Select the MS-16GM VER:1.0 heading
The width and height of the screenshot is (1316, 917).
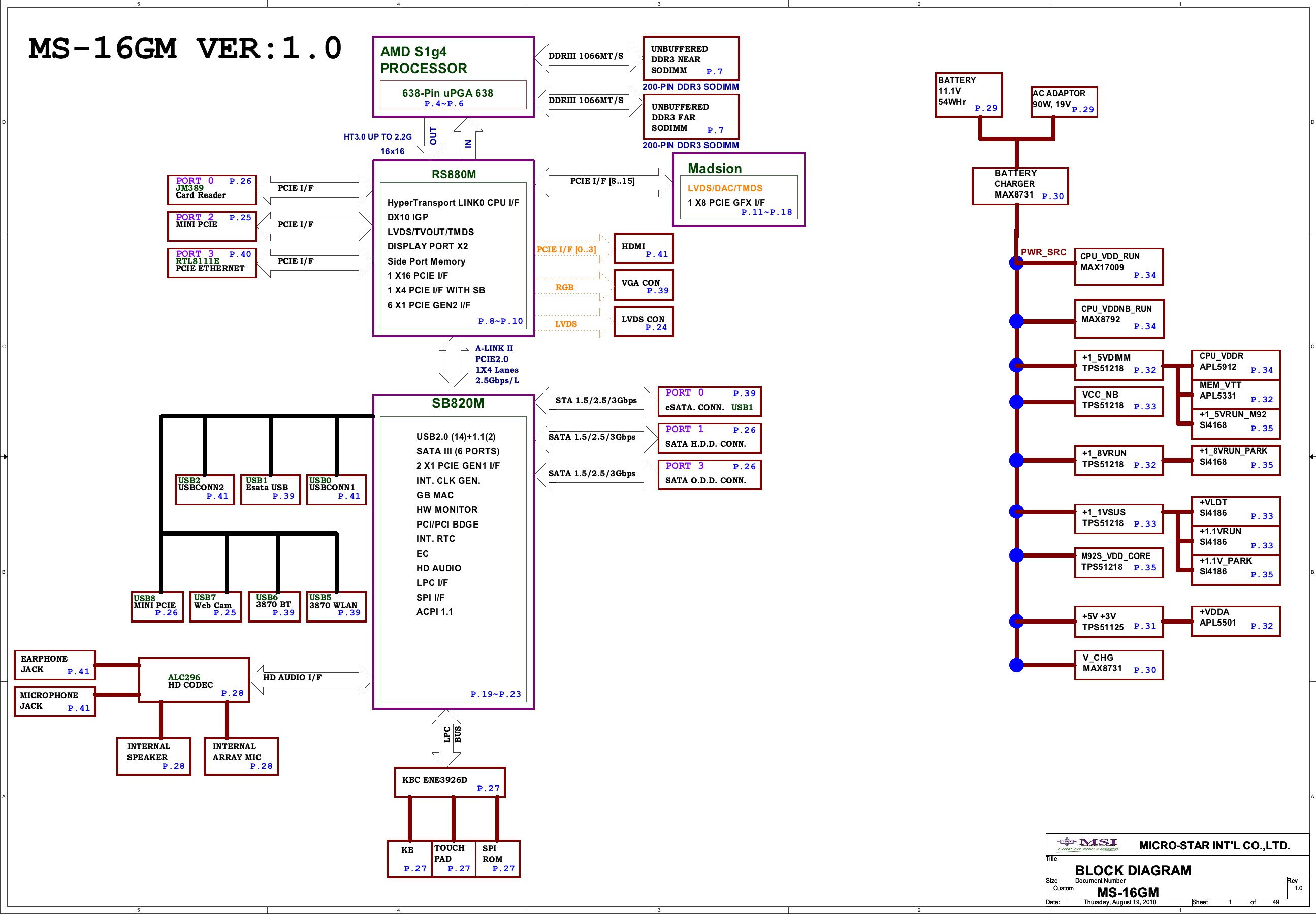185,49
